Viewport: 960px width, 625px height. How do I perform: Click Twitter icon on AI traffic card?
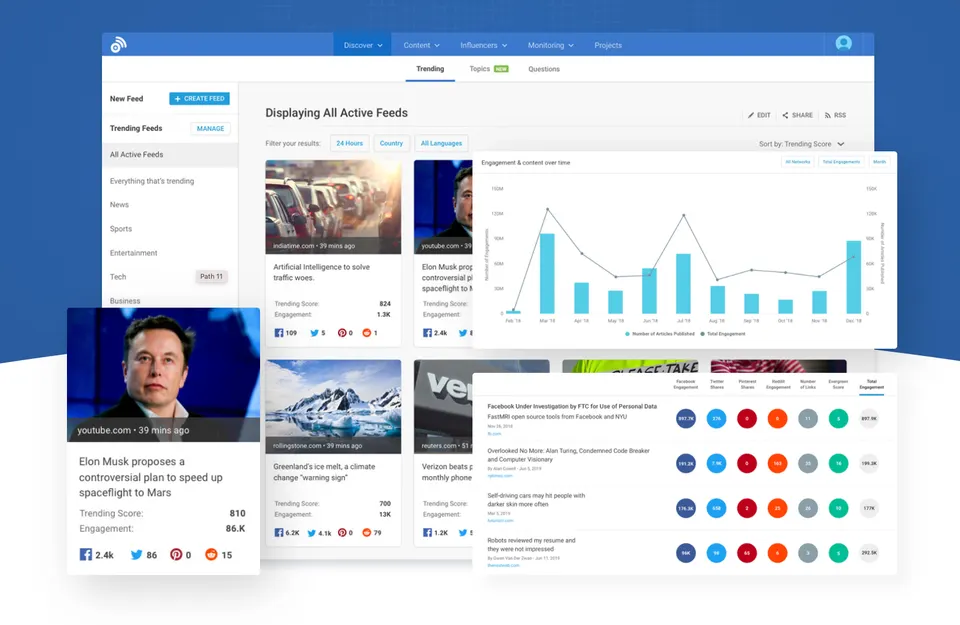pyautogui.click(x=314, y=333)
